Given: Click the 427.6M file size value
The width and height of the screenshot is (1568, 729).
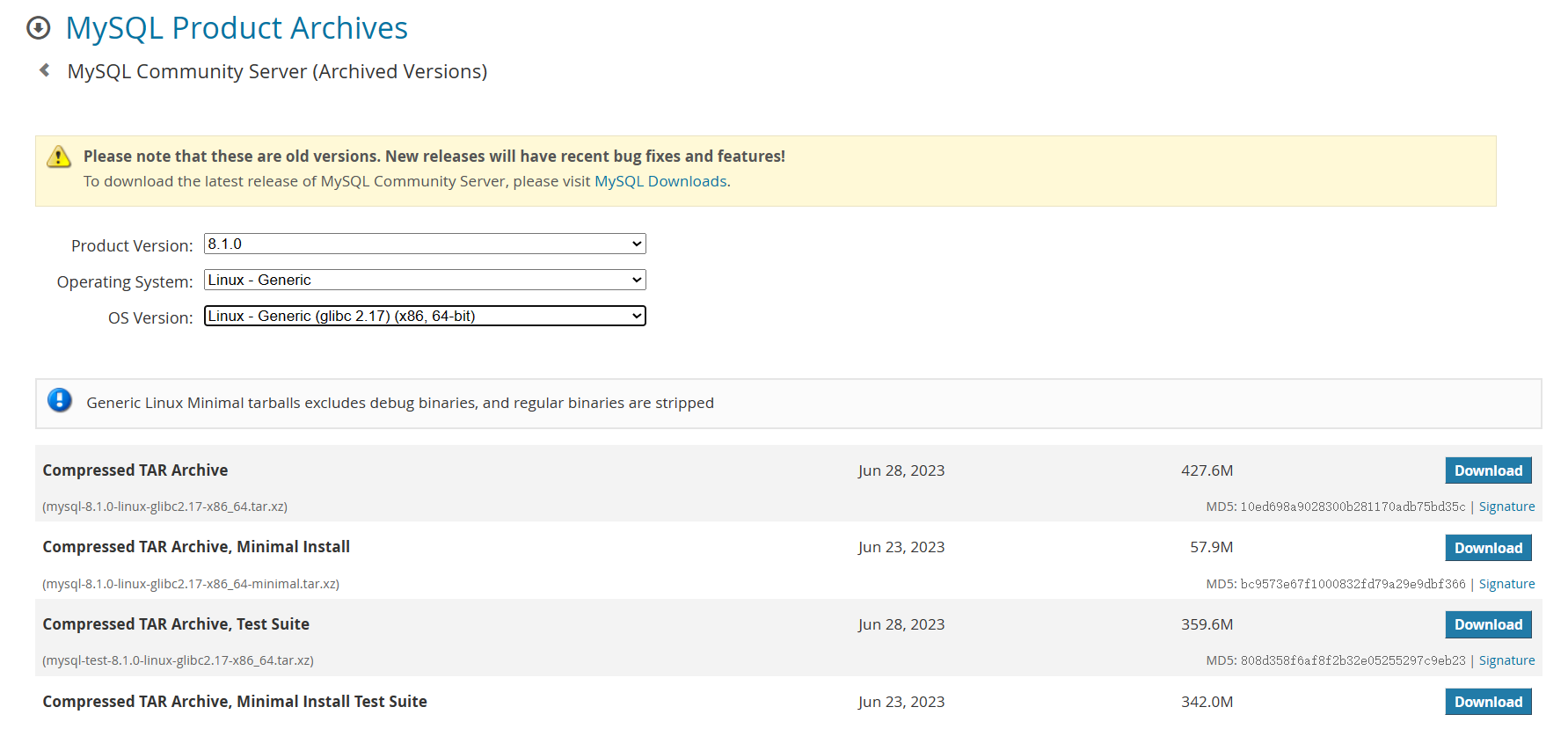Looking at the screenshot, I should (x=1207, y=470).
